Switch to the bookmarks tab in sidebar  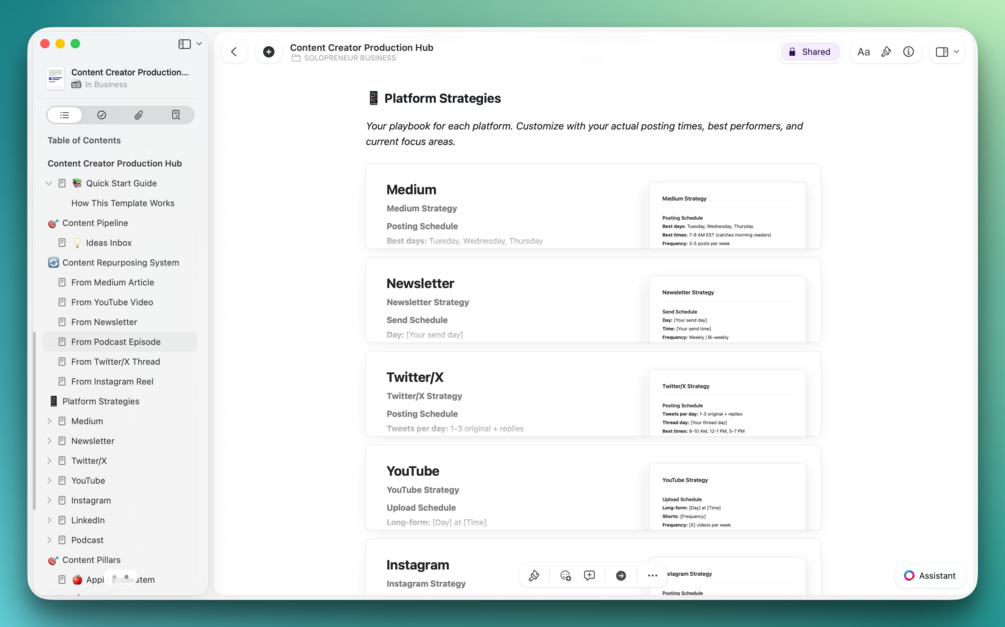click(176, 115)
